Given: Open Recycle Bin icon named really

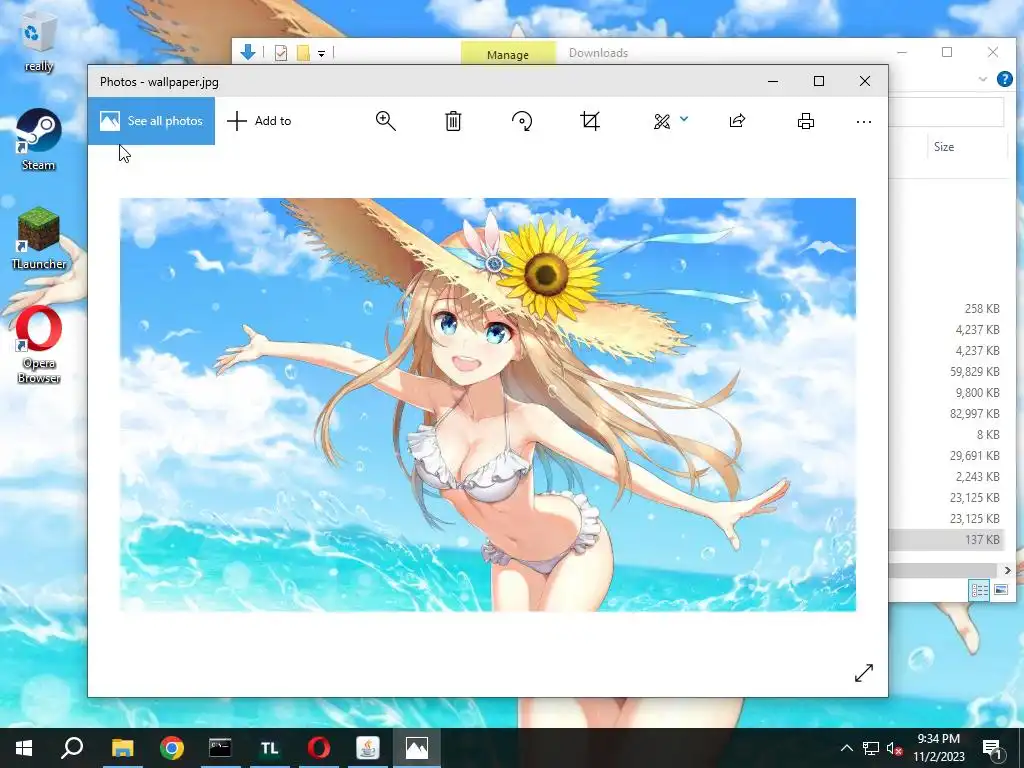Looking at the screenshot, I should (39, 44).
